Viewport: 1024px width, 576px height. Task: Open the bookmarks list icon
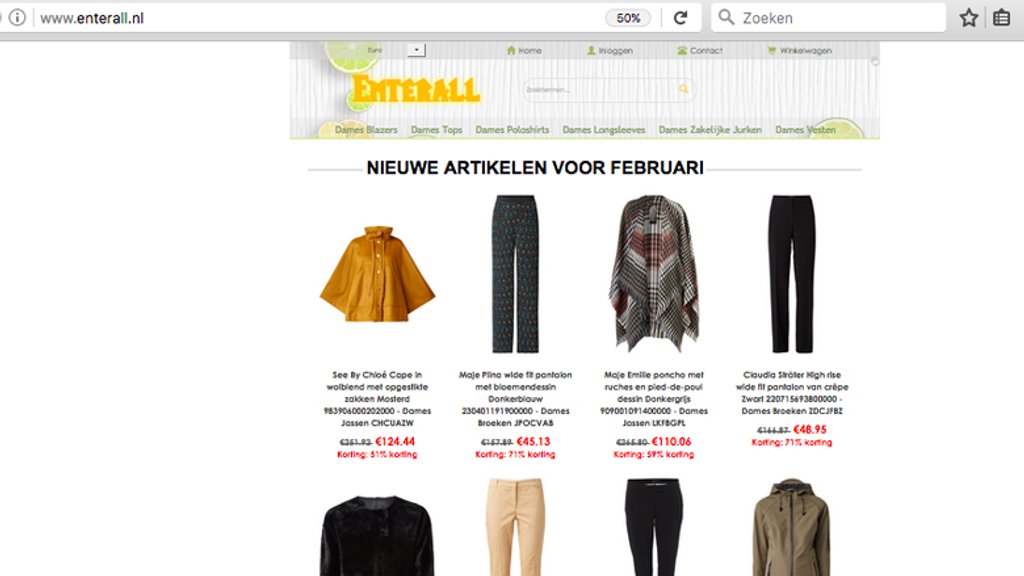(1001, 18)
